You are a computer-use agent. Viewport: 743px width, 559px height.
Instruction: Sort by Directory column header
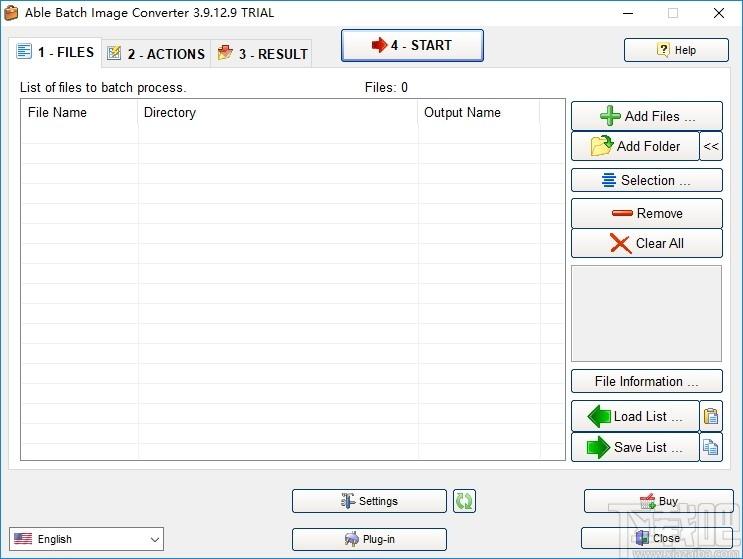pyautogui.click(x=278, y=112)
